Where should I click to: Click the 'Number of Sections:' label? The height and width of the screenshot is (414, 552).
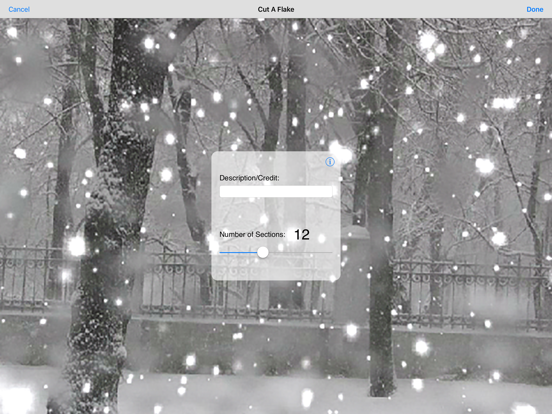tap(252, 234)
